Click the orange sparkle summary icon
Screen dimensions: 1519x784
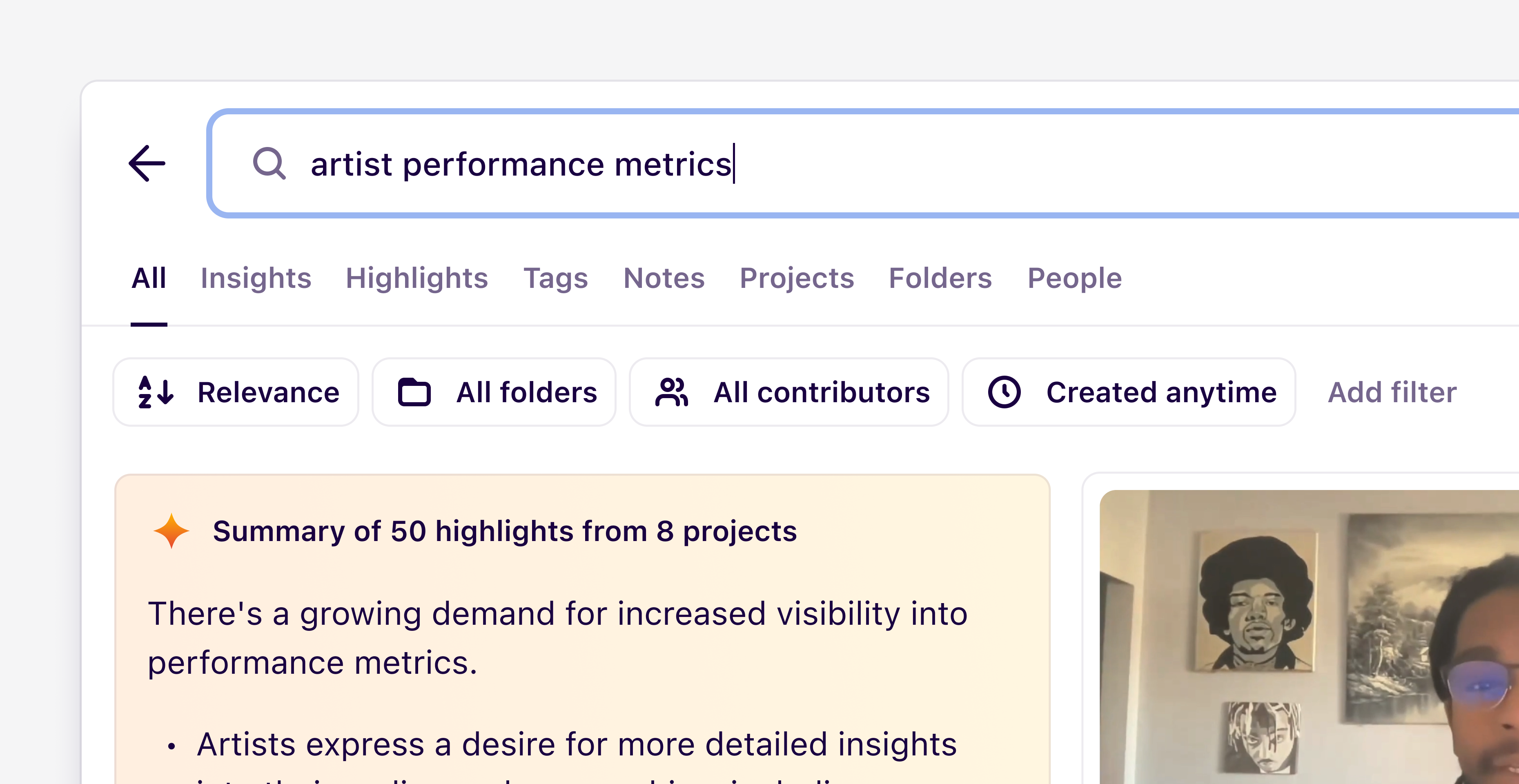point(171,530)
